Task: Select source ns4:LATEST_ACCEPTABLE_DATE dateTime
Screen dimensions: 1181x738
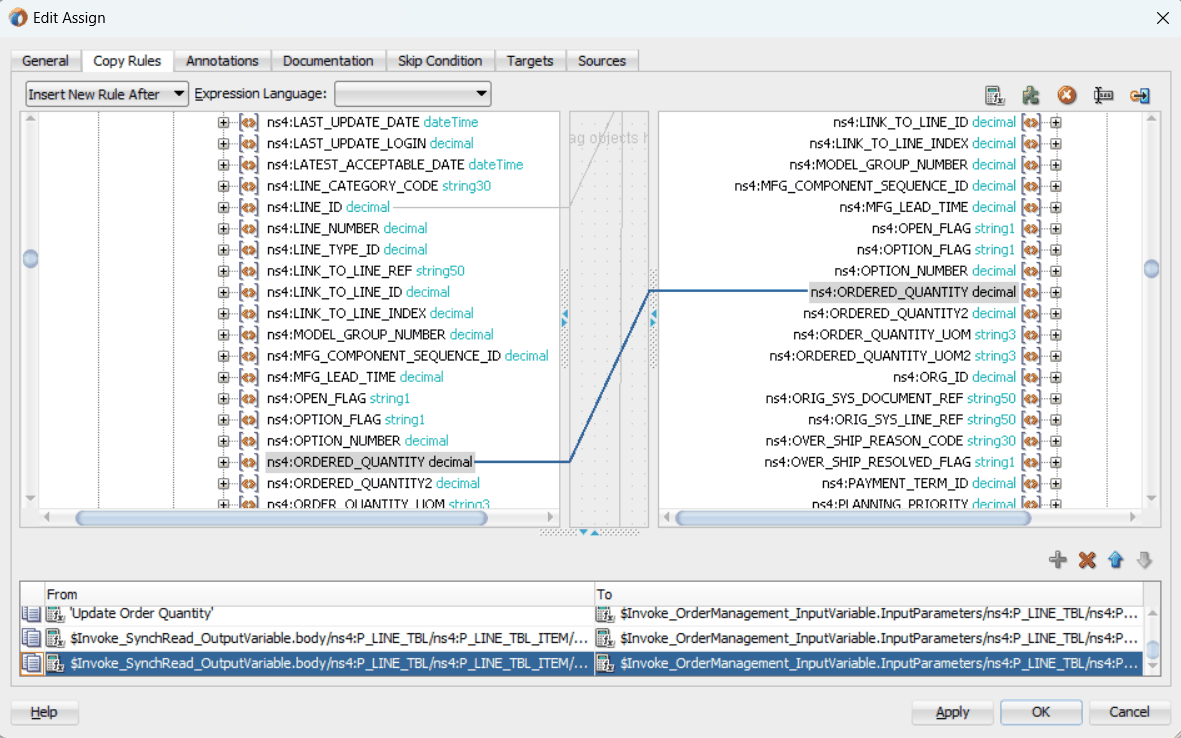Action: pos(395,165)
